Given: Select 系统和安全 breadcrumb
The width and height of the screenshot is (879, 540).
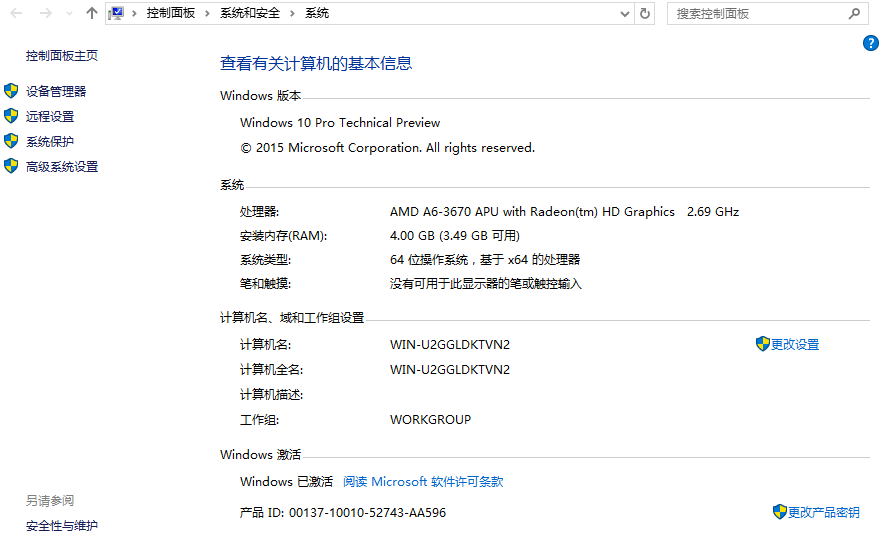Looking at the screenshot, I should pos(249,13).
